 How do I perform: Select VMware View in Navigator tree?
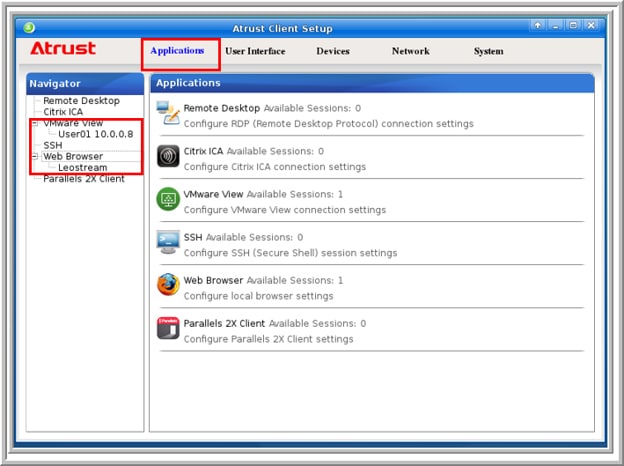[73, 123]
